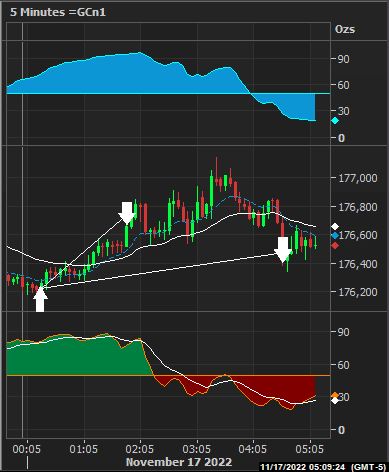Click the 'Ozs' unit label
The height and width of the screenshot is (472, 389).
pyautogui.click(x=345, y=29)
